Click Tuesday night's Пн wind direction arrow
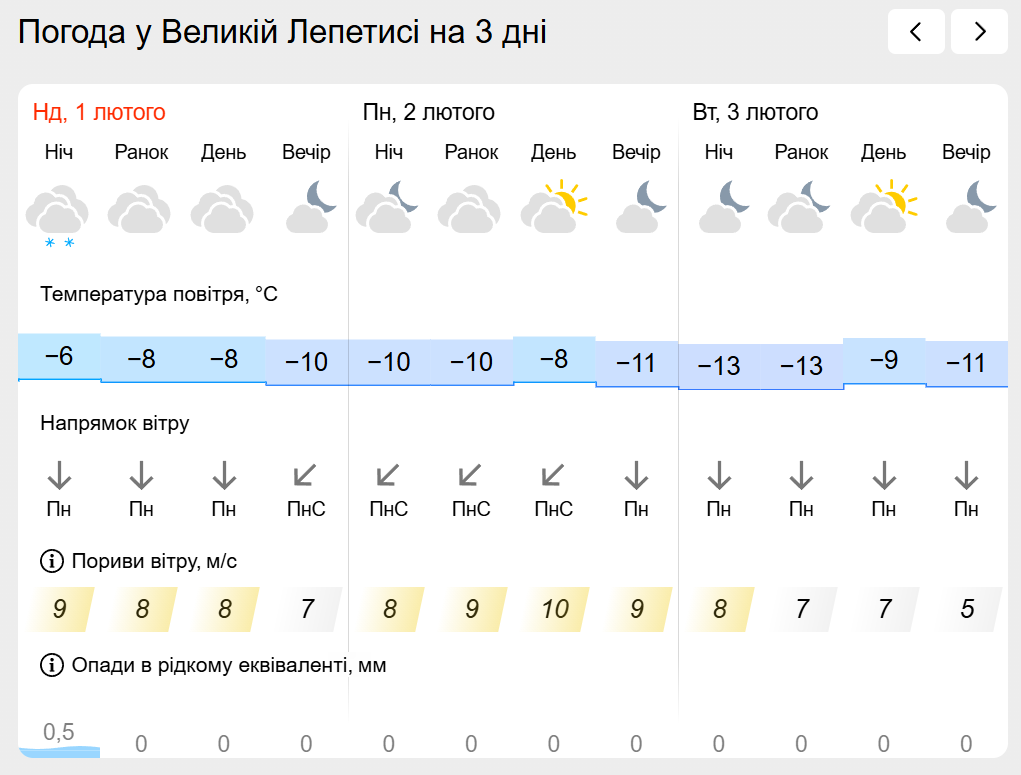Viewport: 1021px width, 775px height. [718, 475]
